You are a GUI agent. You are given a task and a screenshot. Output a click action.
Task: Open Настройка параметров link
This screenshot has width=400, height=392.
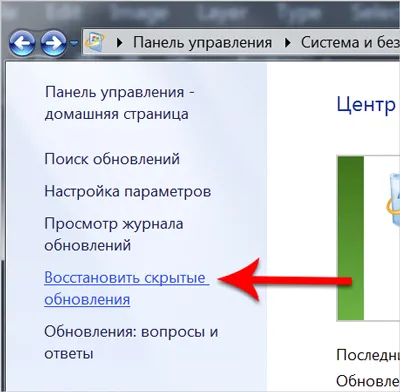(128, 192)
